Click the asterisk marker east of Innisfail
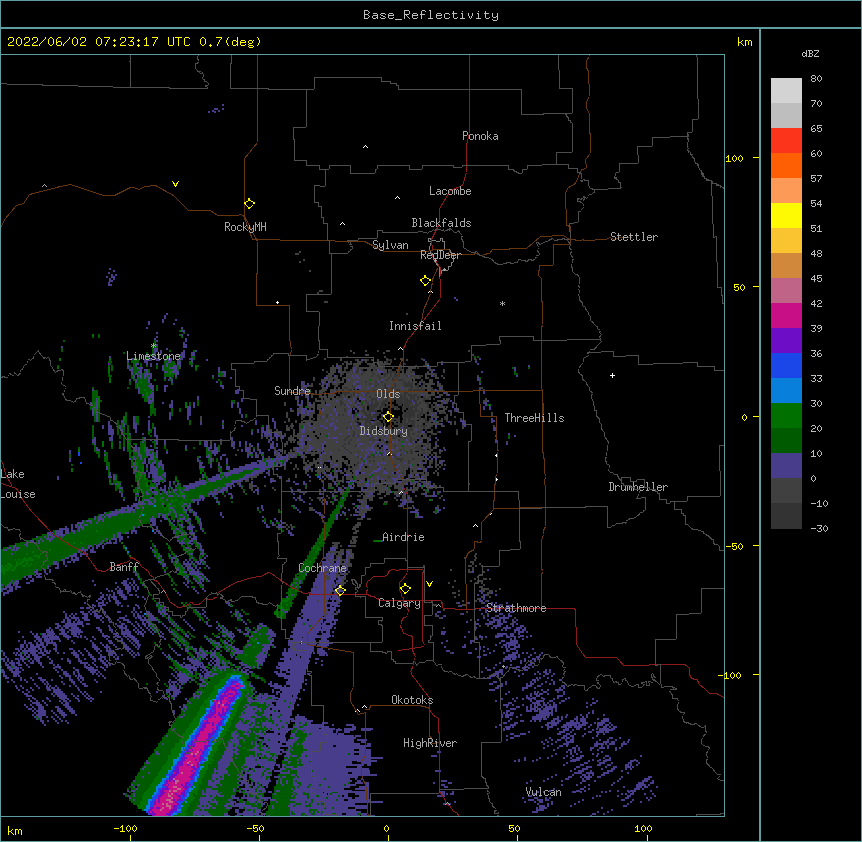This screenshot has width=862, height=842. [x=502, y=304]
